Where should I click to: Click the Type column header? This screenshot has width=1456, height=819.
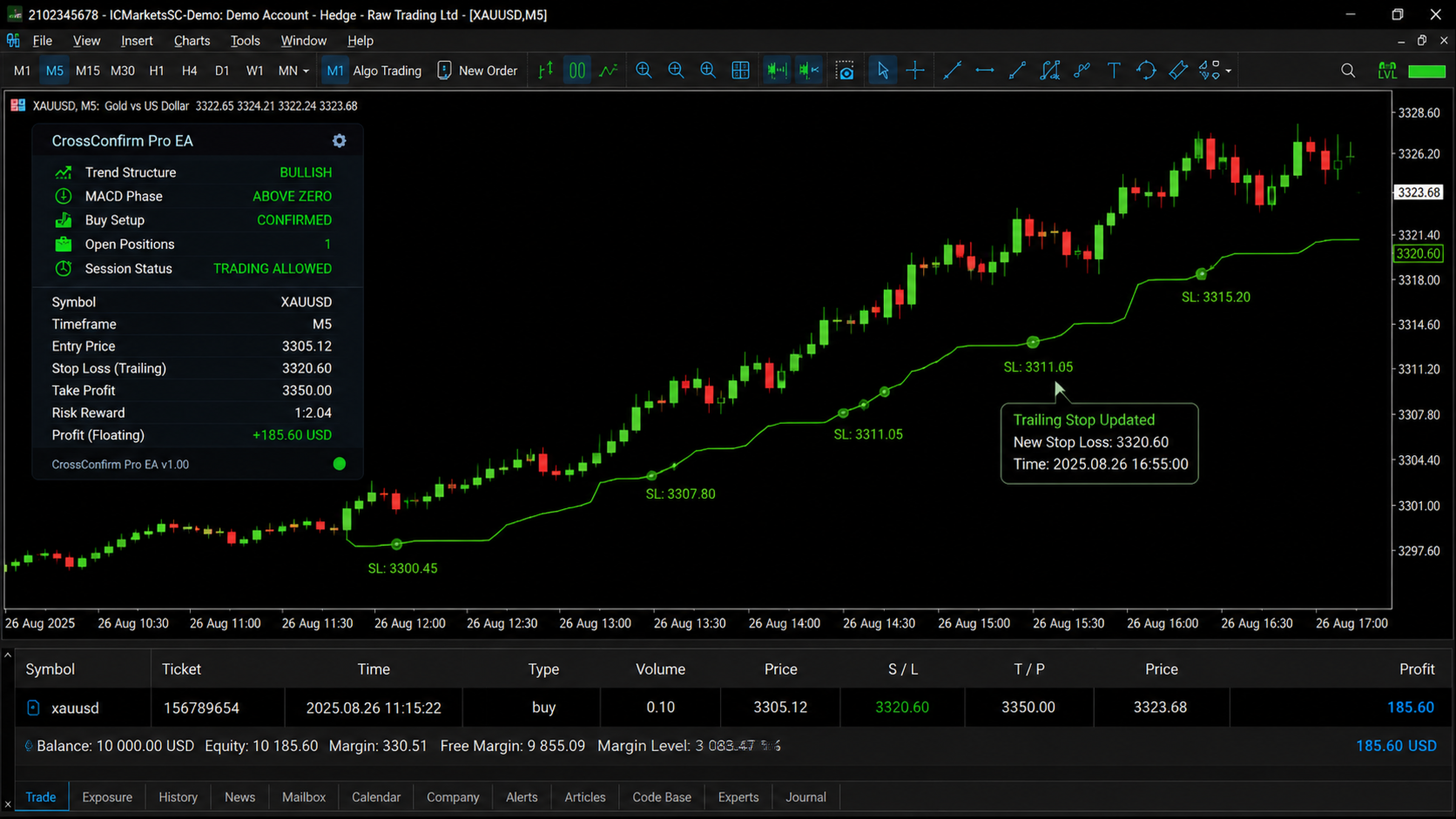pyautogui.click(x=543, y=669)
